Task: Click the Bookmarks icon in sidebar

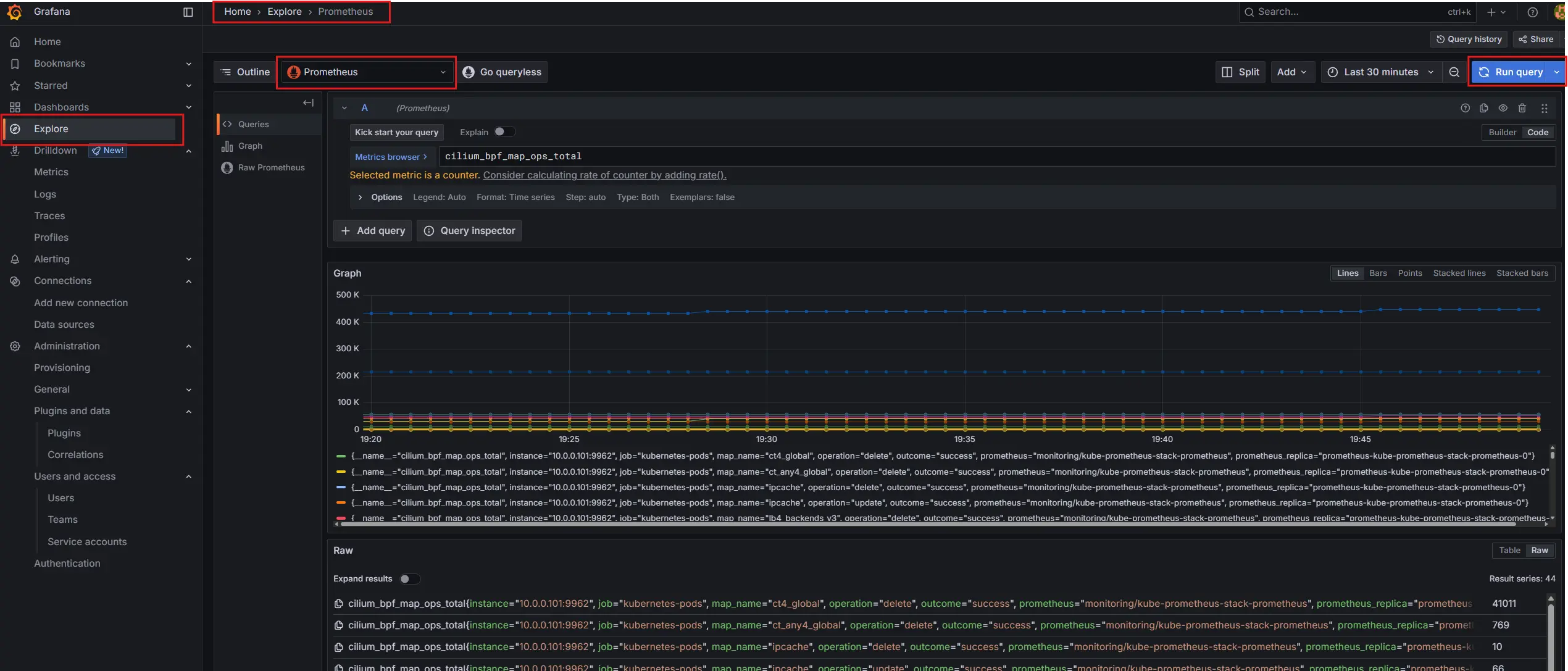Action: tap(15, 64)
